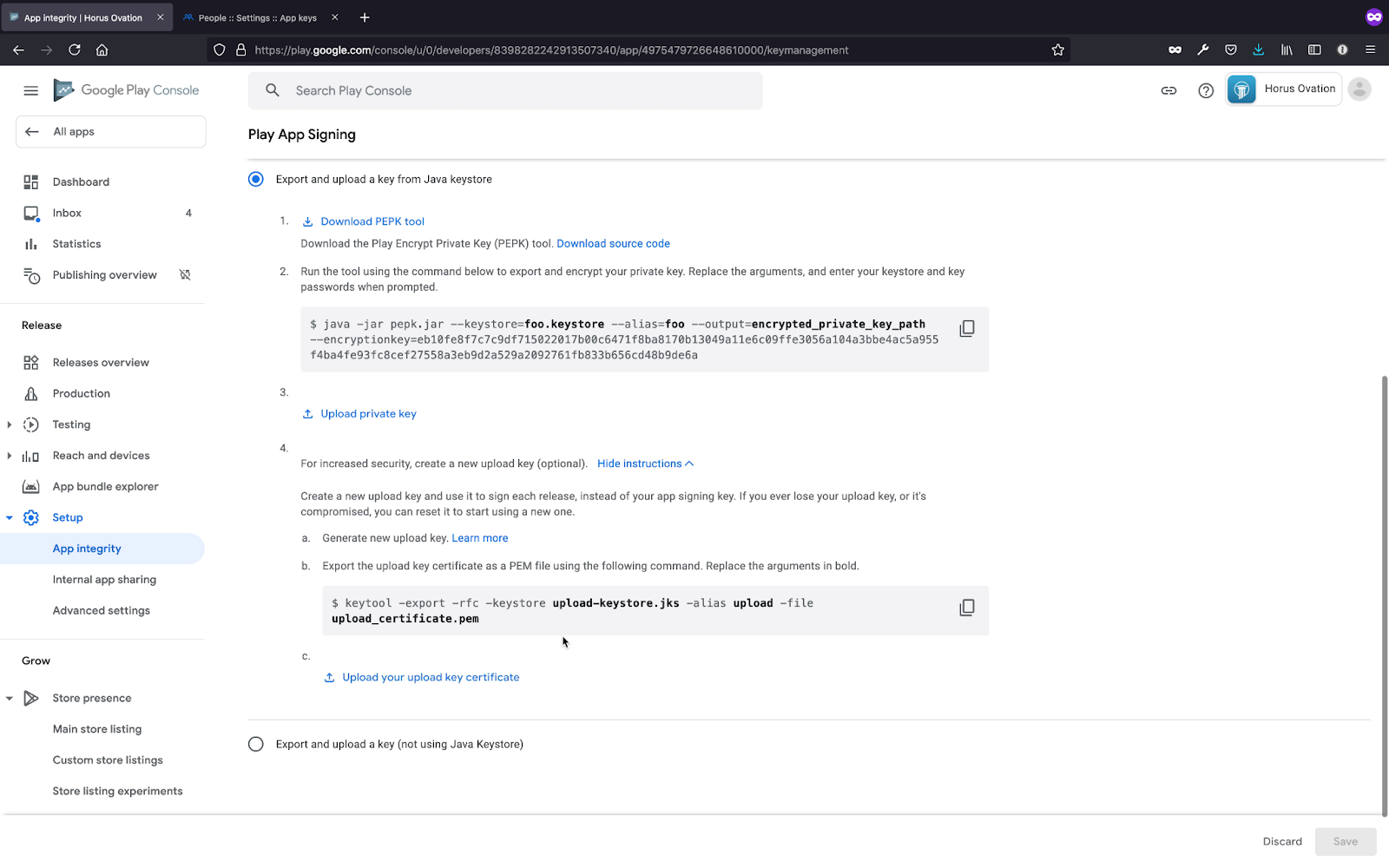Click the Horus Ovation app icon

1241,89
